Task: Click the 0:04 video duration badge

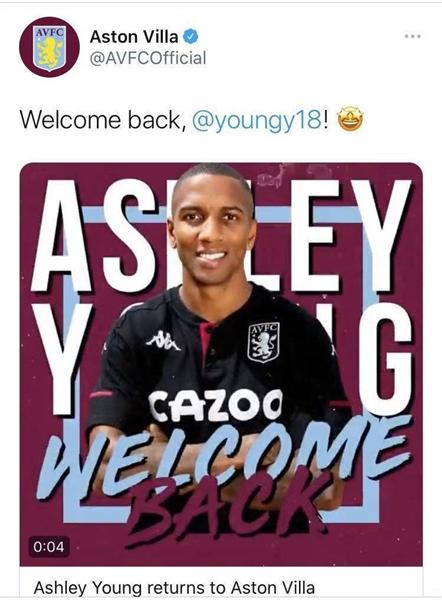Action: tap(49, 546)
